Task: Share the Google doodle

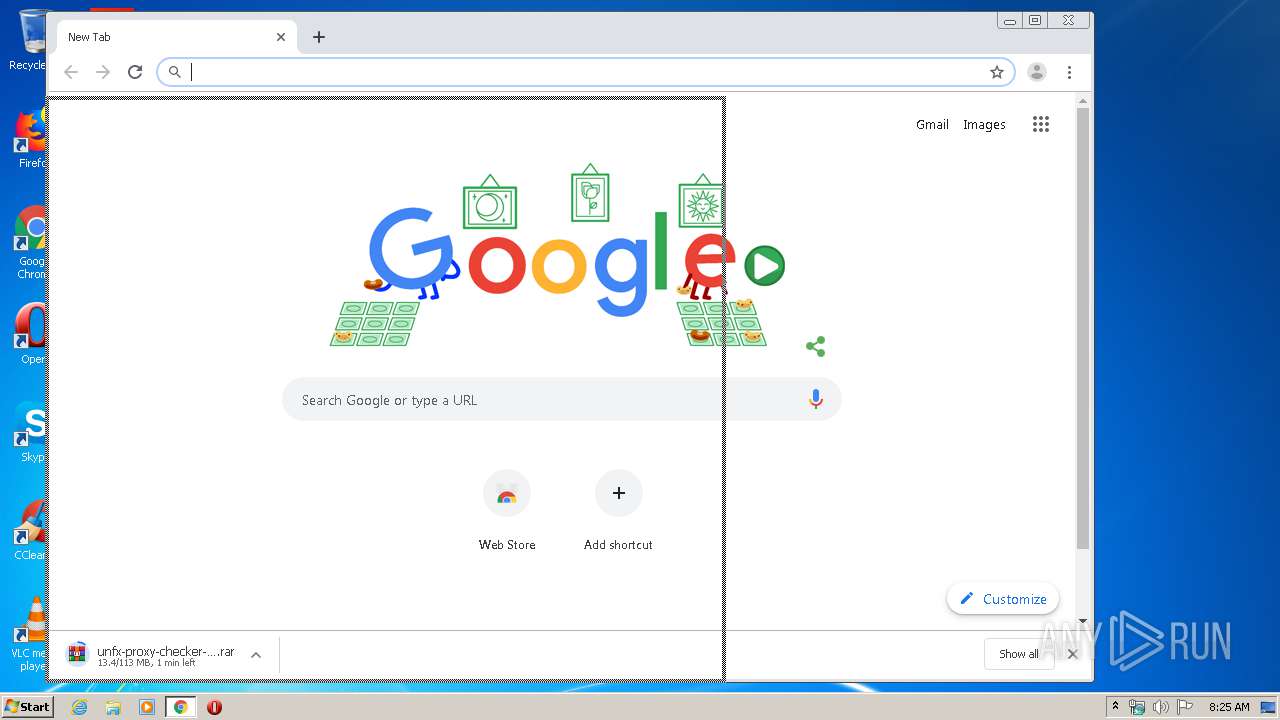Action: click(x=816, y=347)
